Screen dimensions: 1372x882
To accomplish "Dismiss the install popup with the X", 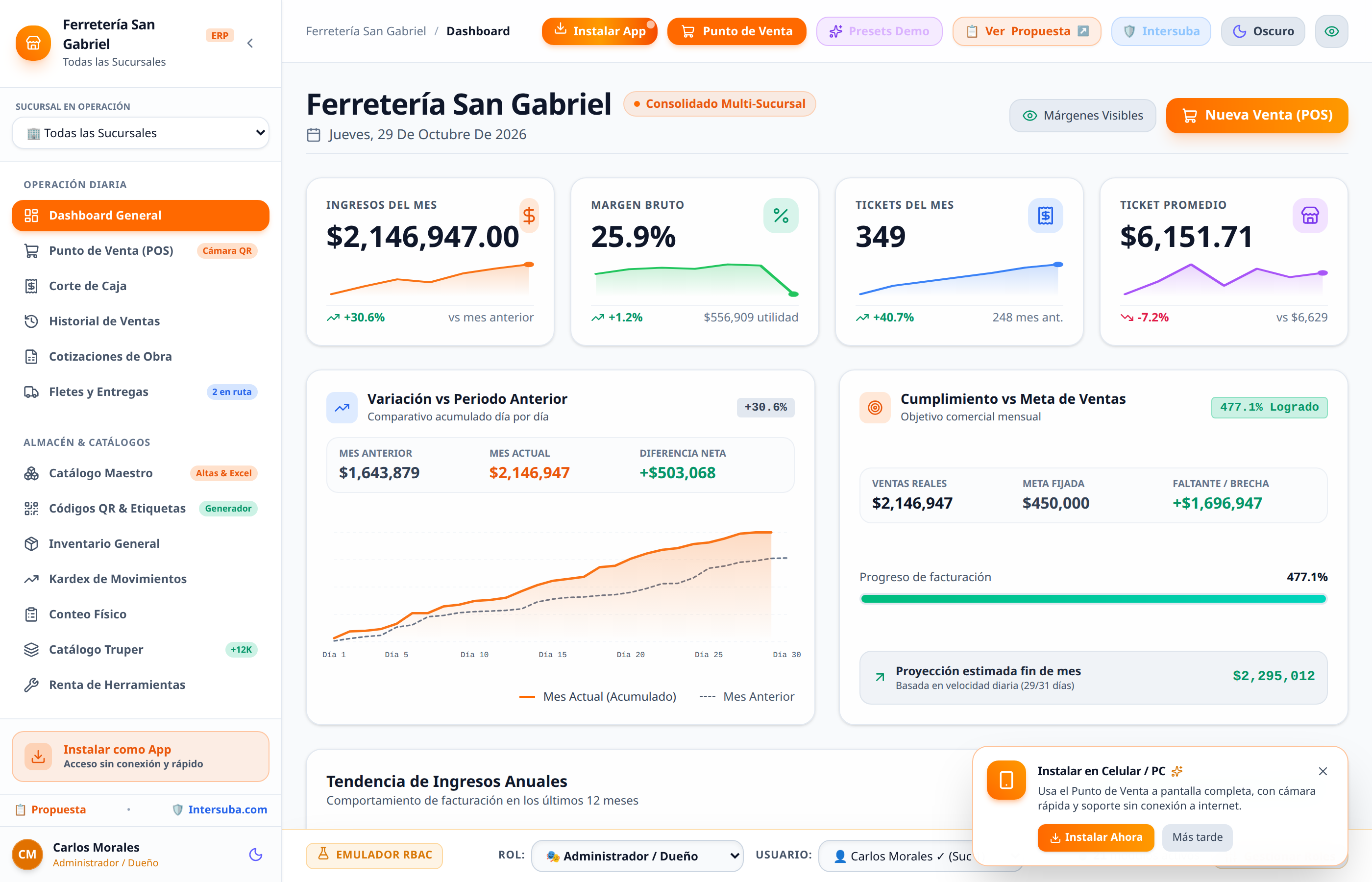I will coord(1323,771).
